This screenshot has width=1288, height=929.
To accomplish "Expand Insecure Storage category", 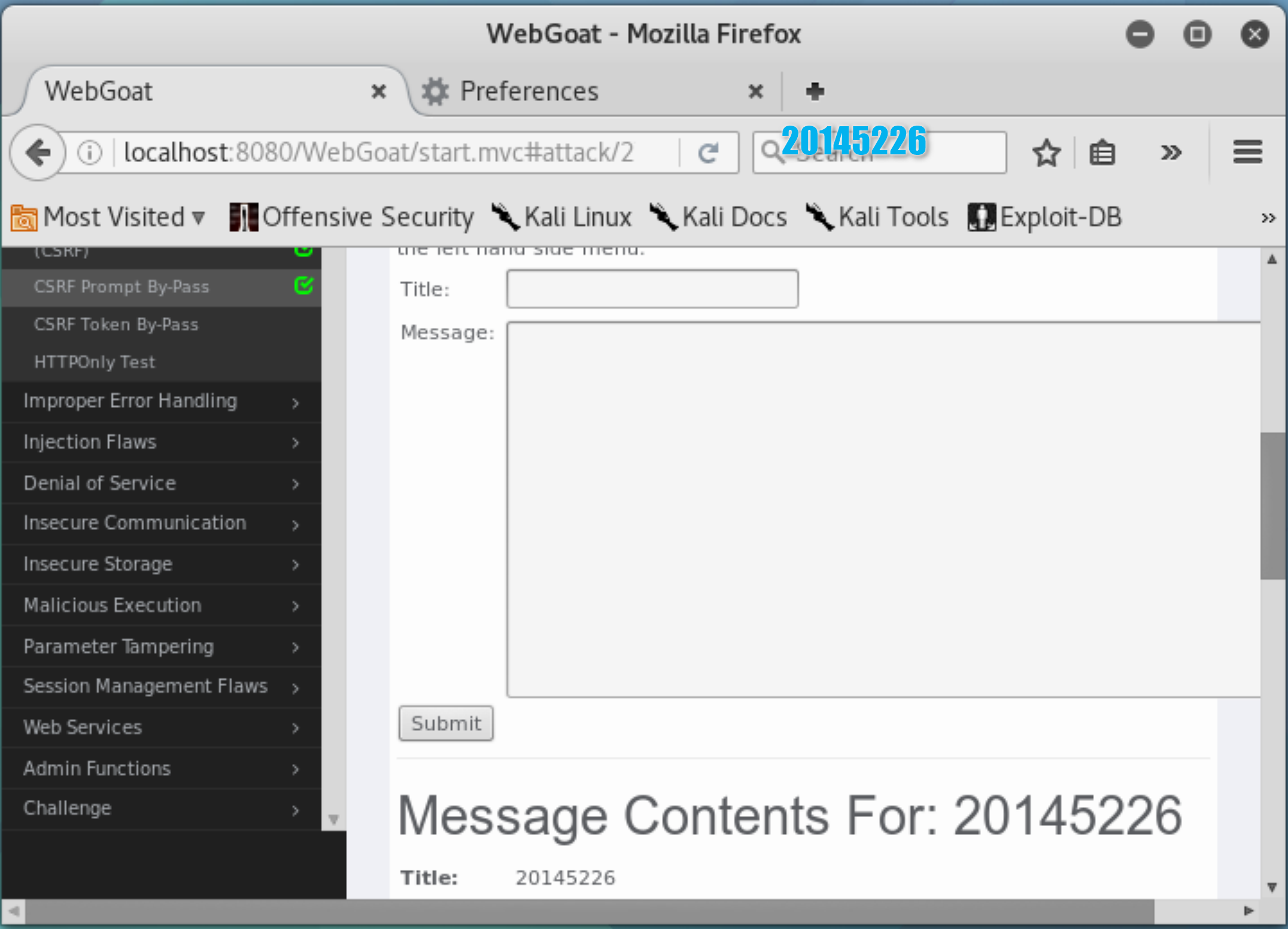I will pos(161,564).
